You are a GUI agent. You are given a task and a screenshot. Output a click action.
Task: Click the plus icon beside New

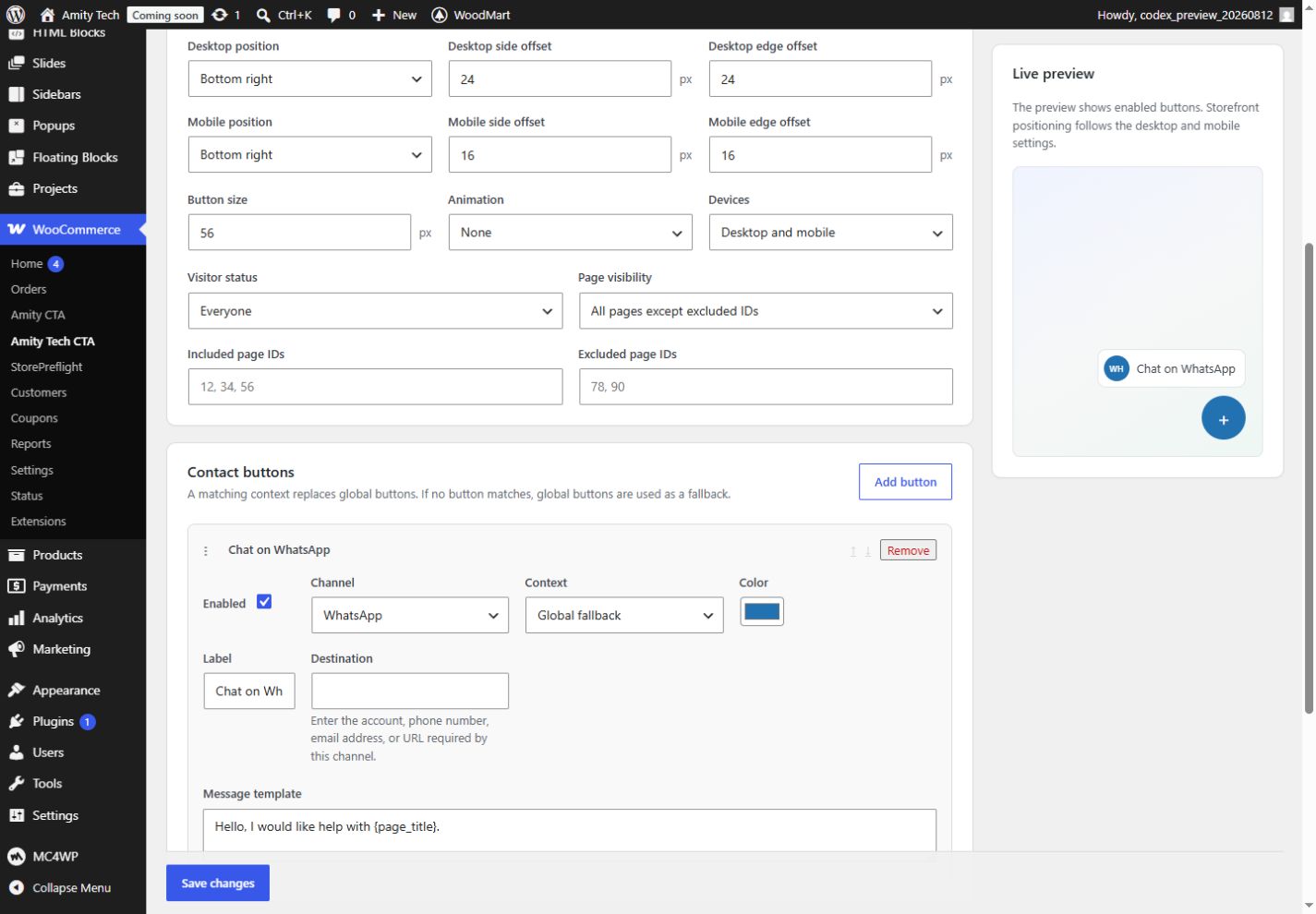(x=379, y=15)
